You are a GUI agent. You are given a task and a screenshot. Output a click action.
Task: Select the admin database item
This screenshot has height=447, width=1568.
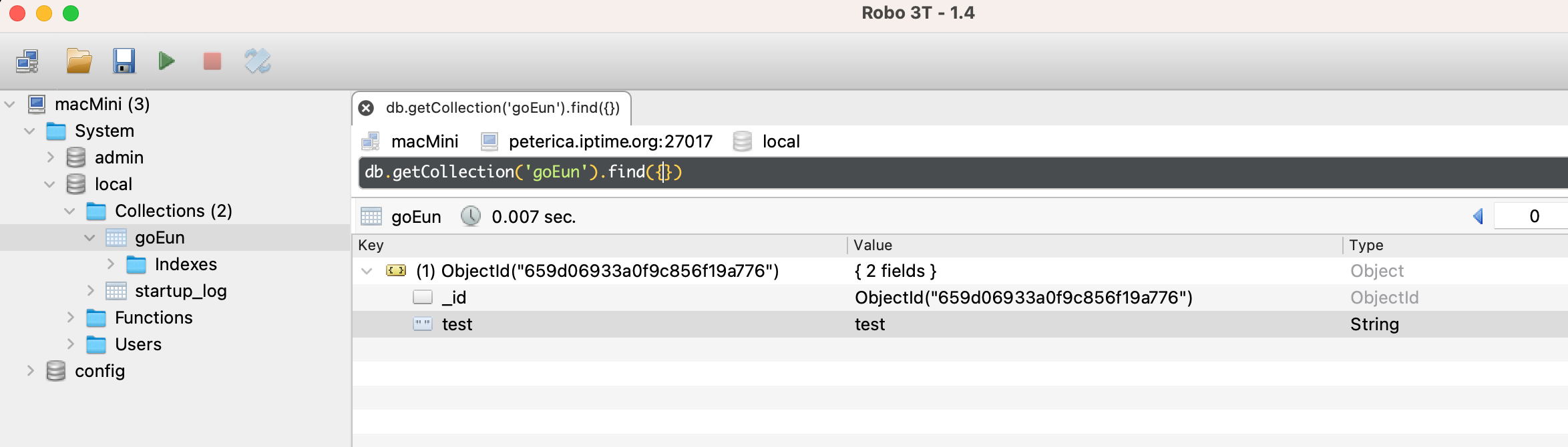click(x=119, y=157)
